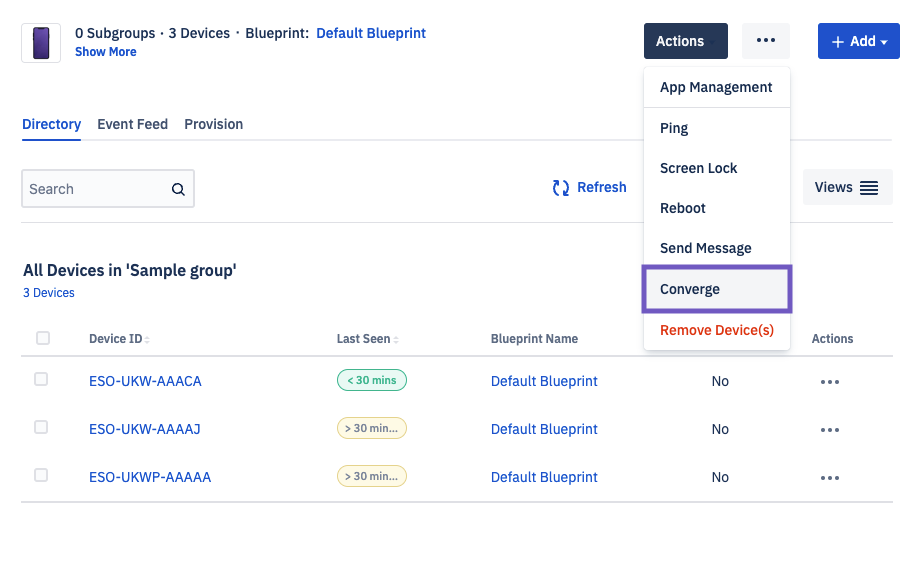
Task: Click the 'No' value in ESO-UKW-AAACA row
Action: tap(720, 381)
